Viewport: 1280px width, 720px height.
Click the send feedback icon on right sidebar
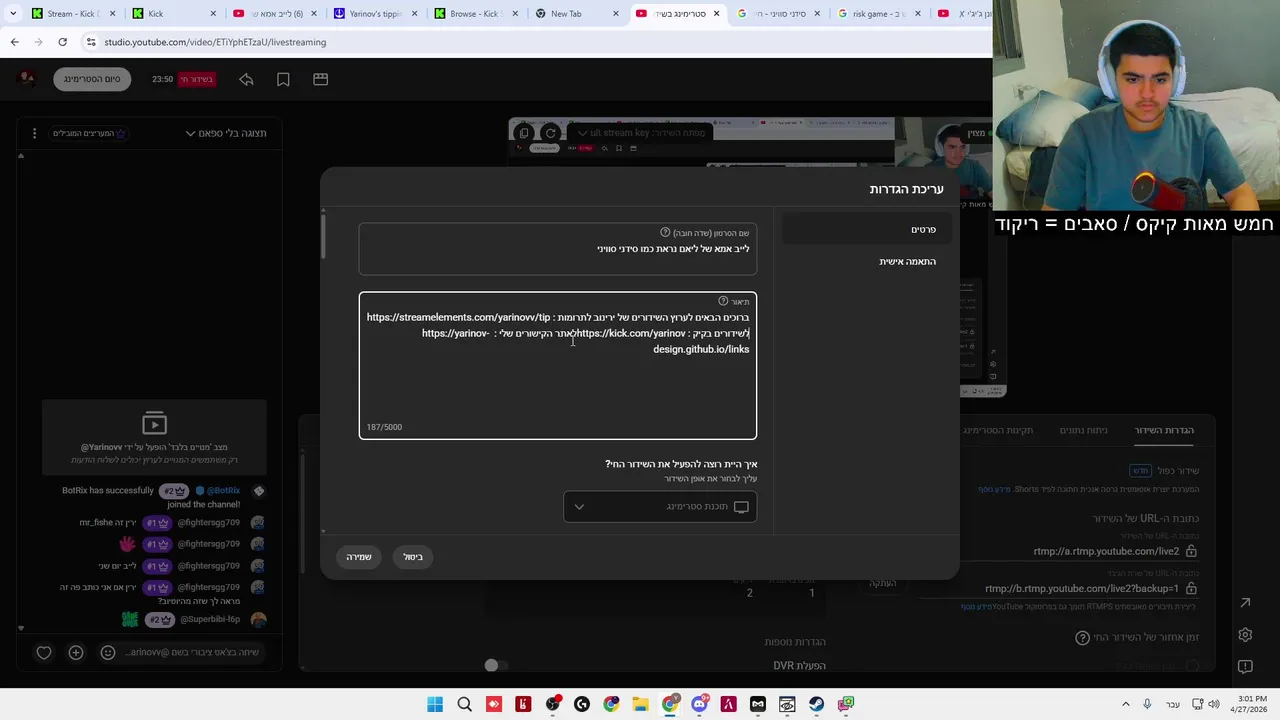click(x=1245, y=666)
